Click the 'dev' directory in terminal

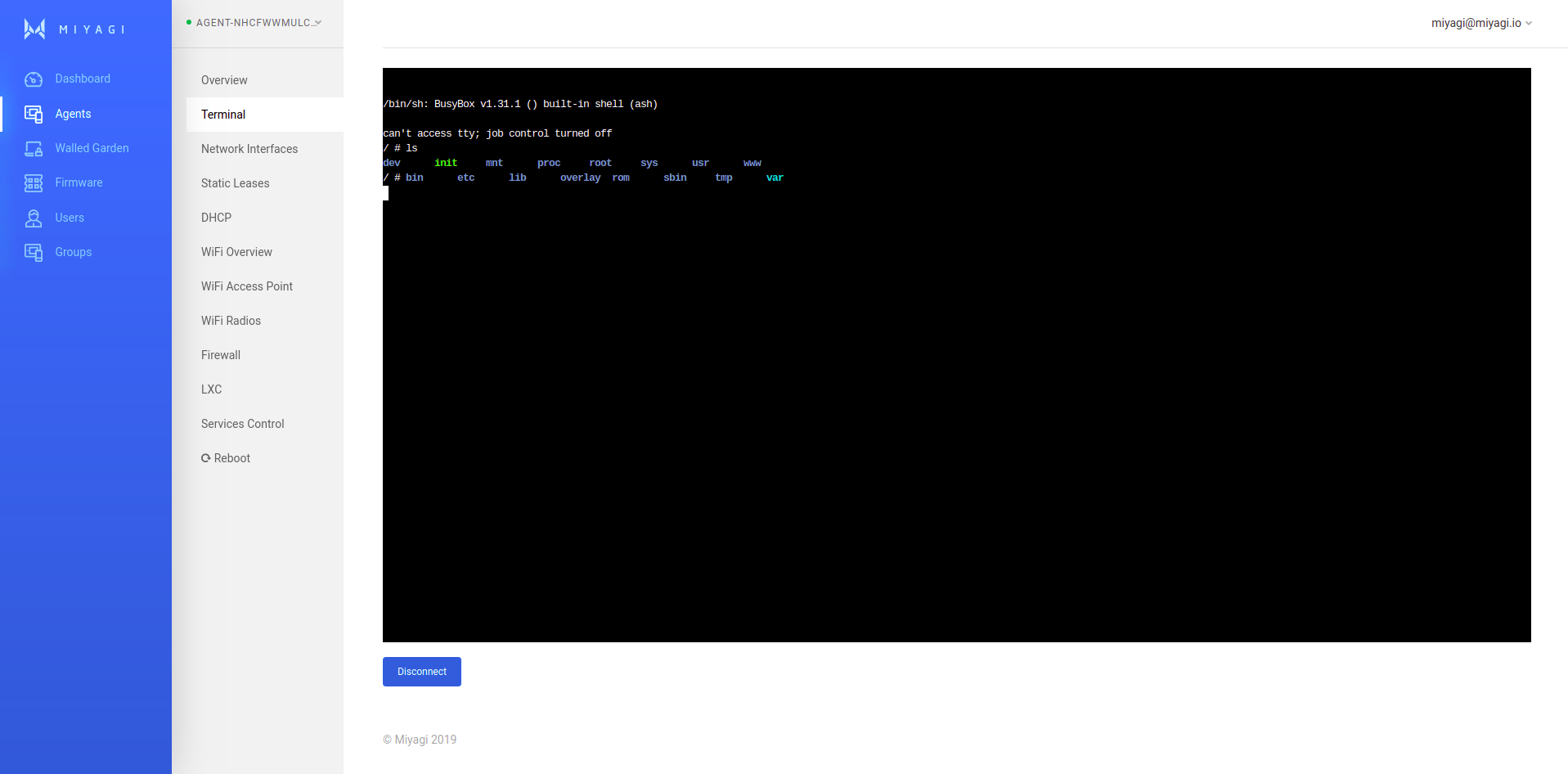point(392,163)
